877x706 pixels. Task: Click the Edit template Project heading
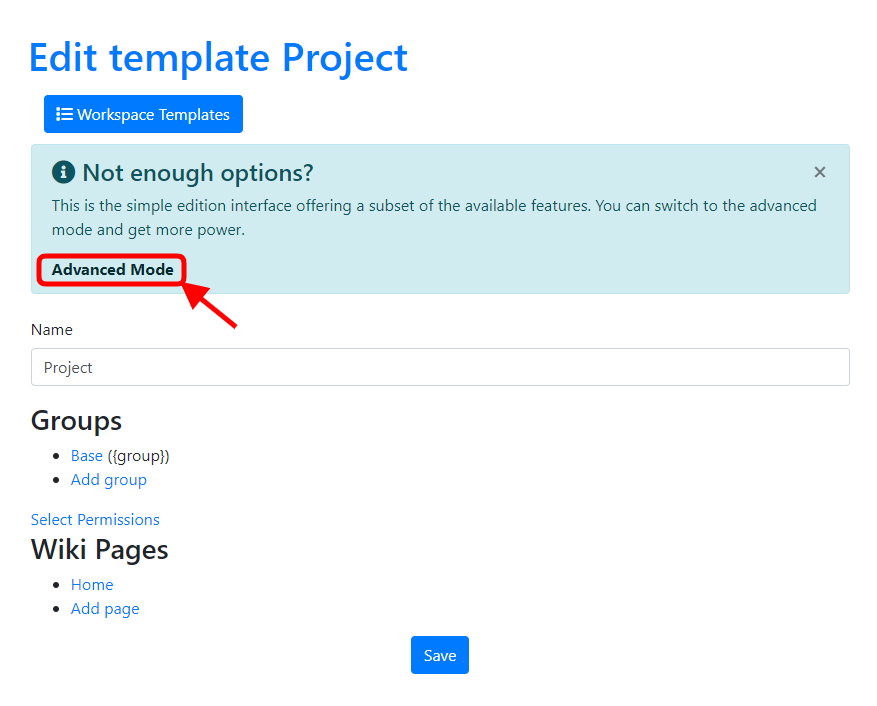click(218, 58)
